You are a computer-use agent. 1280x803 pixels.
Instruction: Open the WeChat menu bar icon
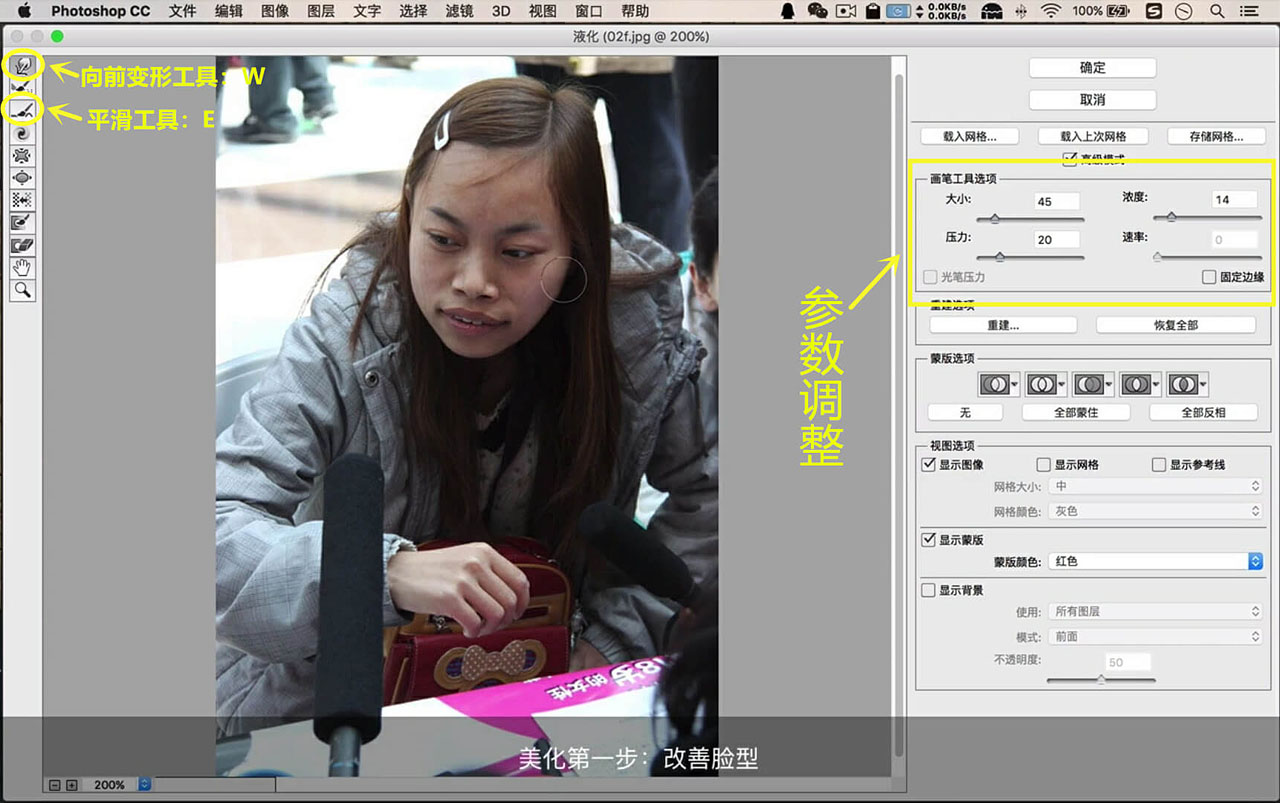(817, 11)
